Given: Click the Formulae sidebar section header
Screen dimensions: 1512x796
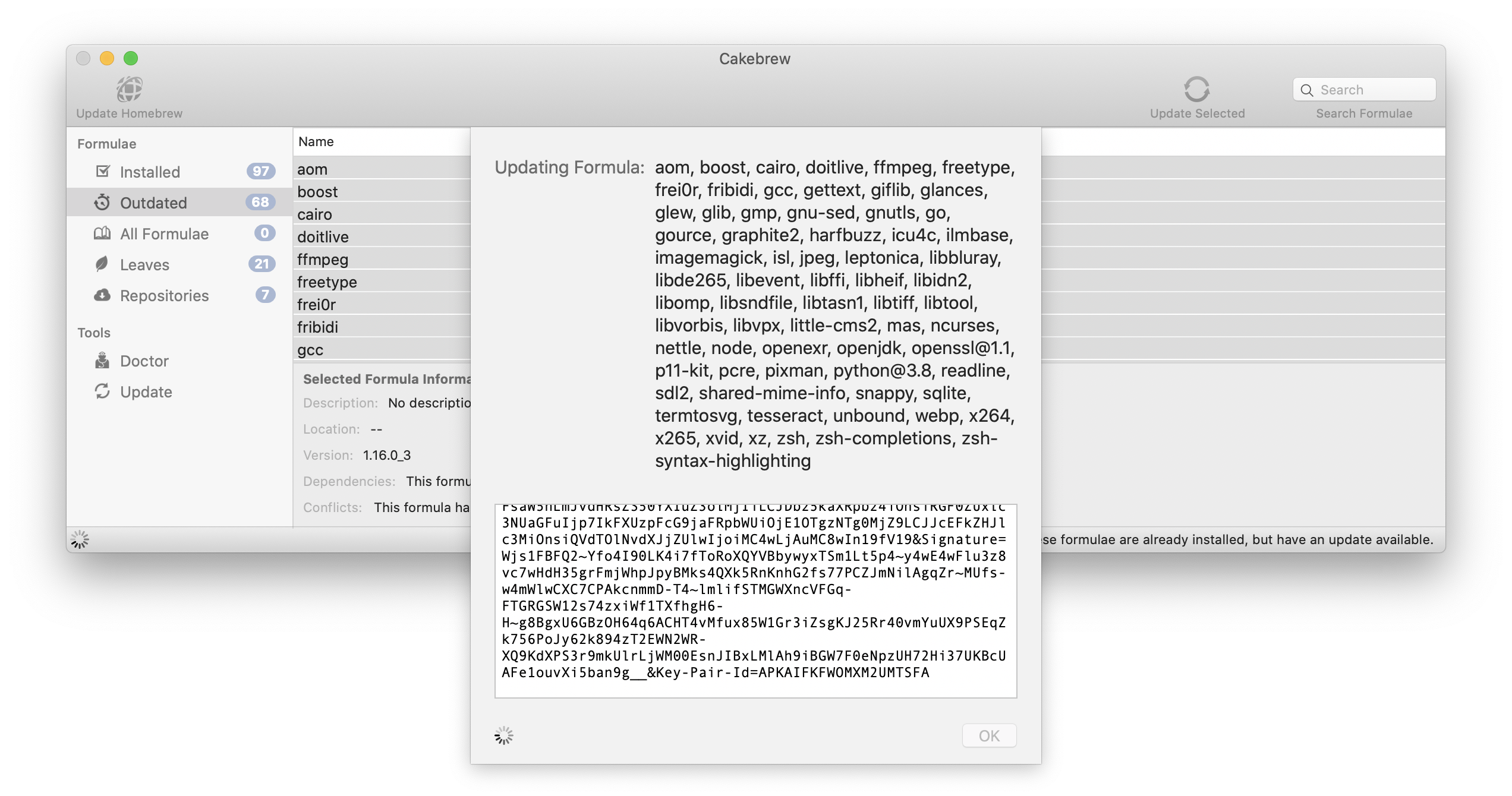Looking at the screenshot, I should [107, 144].
